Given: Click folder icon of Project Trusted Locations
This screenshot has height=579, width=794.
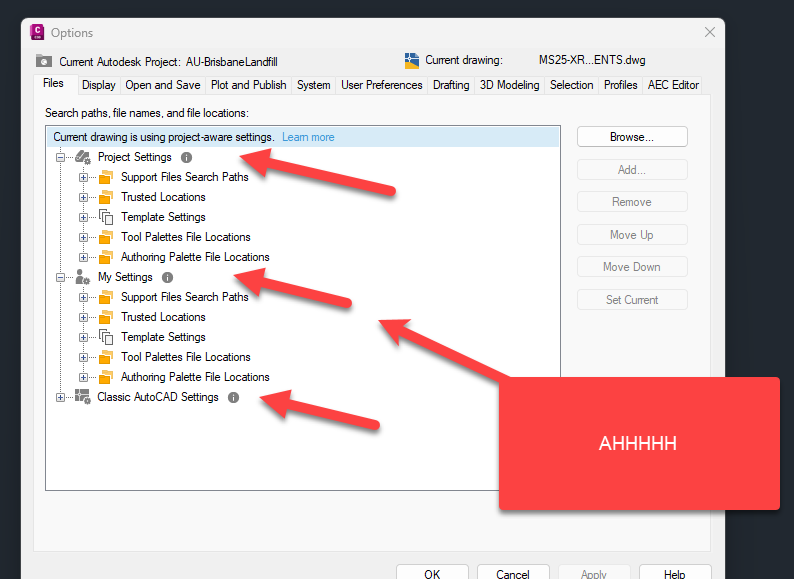Looking at the screenshot, I should click(106, 197).
